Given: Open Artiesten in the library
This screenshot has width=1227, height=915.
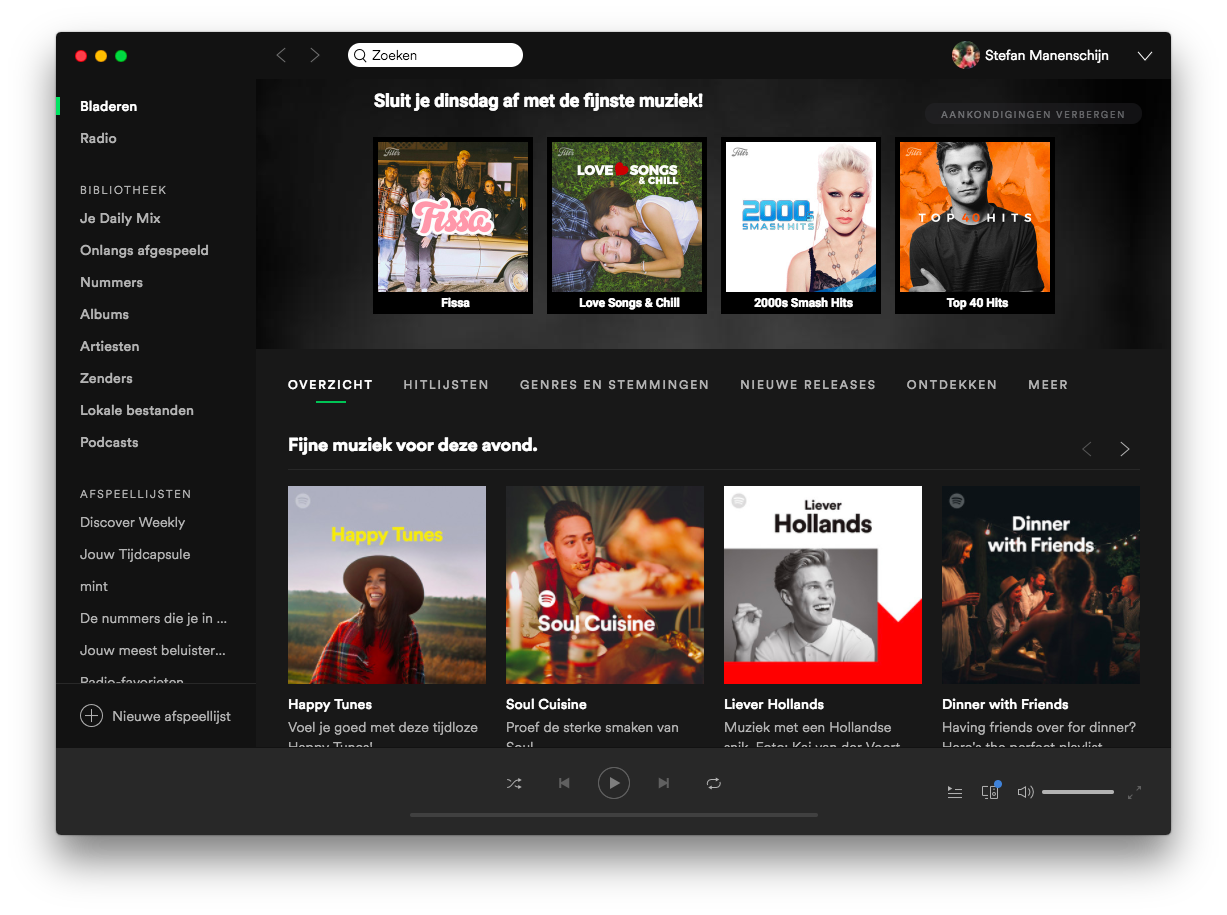Looking at the screenshot, I should coord(110,346).
